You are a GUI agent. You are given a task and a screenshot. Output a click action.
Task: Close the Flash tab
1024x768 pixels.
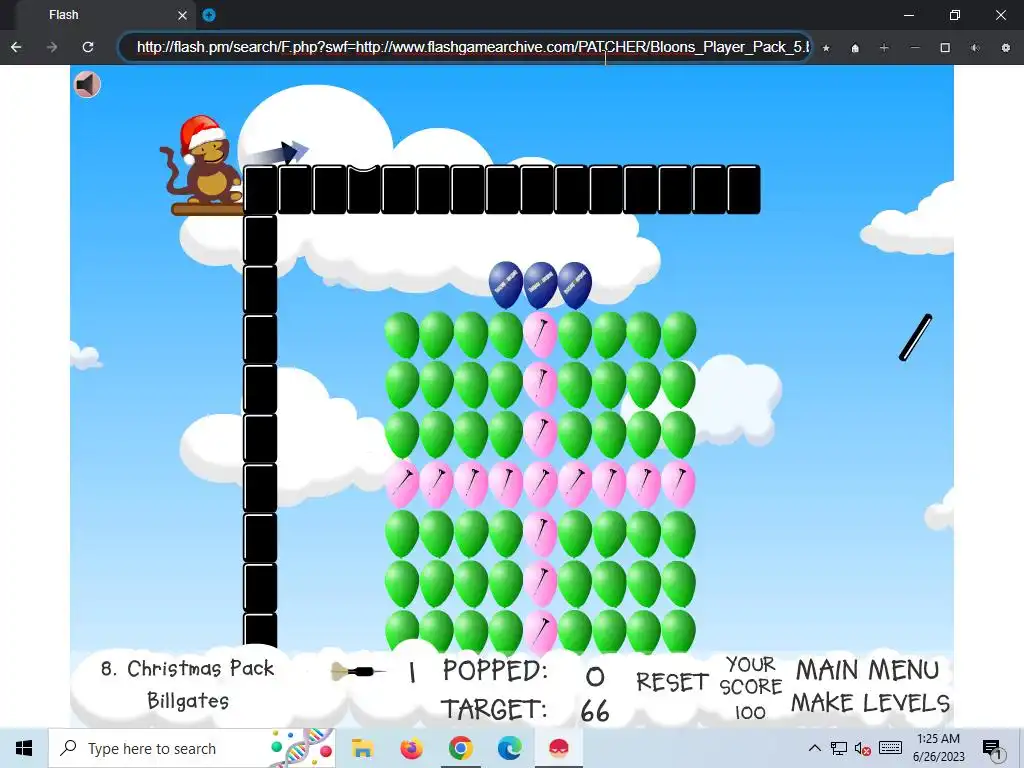183,15
